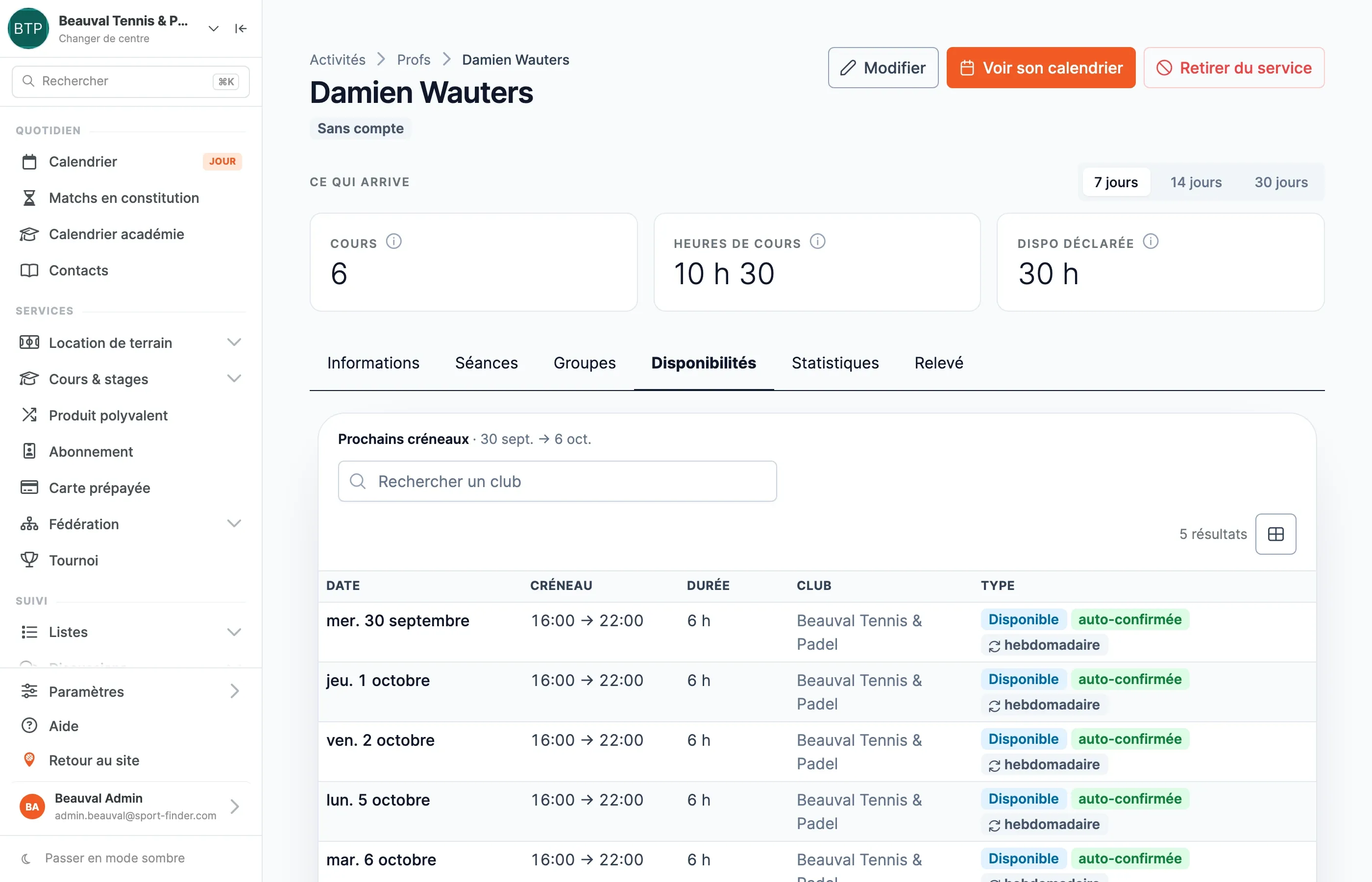1372x882 pixels.
Task: Open Produit polyvalent in the sidebar
Action: 130,415
